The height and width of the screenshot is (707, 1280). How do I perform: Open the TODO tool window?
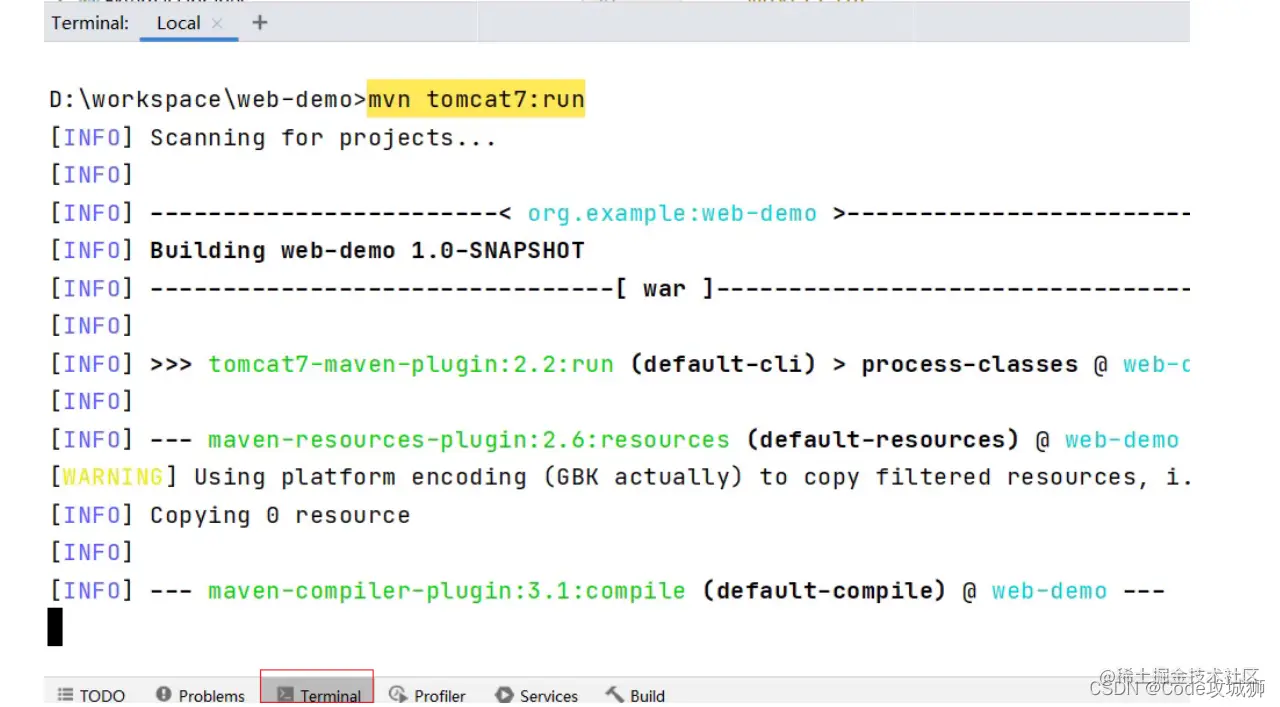91,695
